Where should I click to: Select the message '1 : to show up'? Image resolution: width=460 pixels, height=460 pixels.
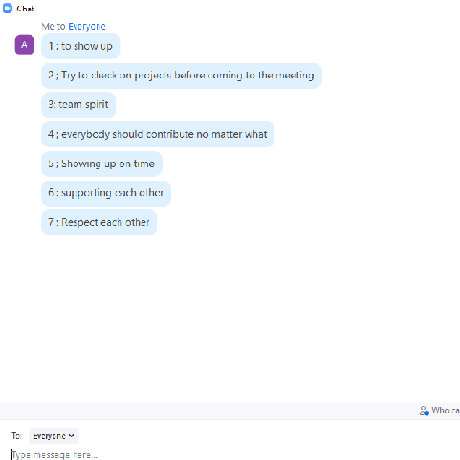(x=81, y=46)
